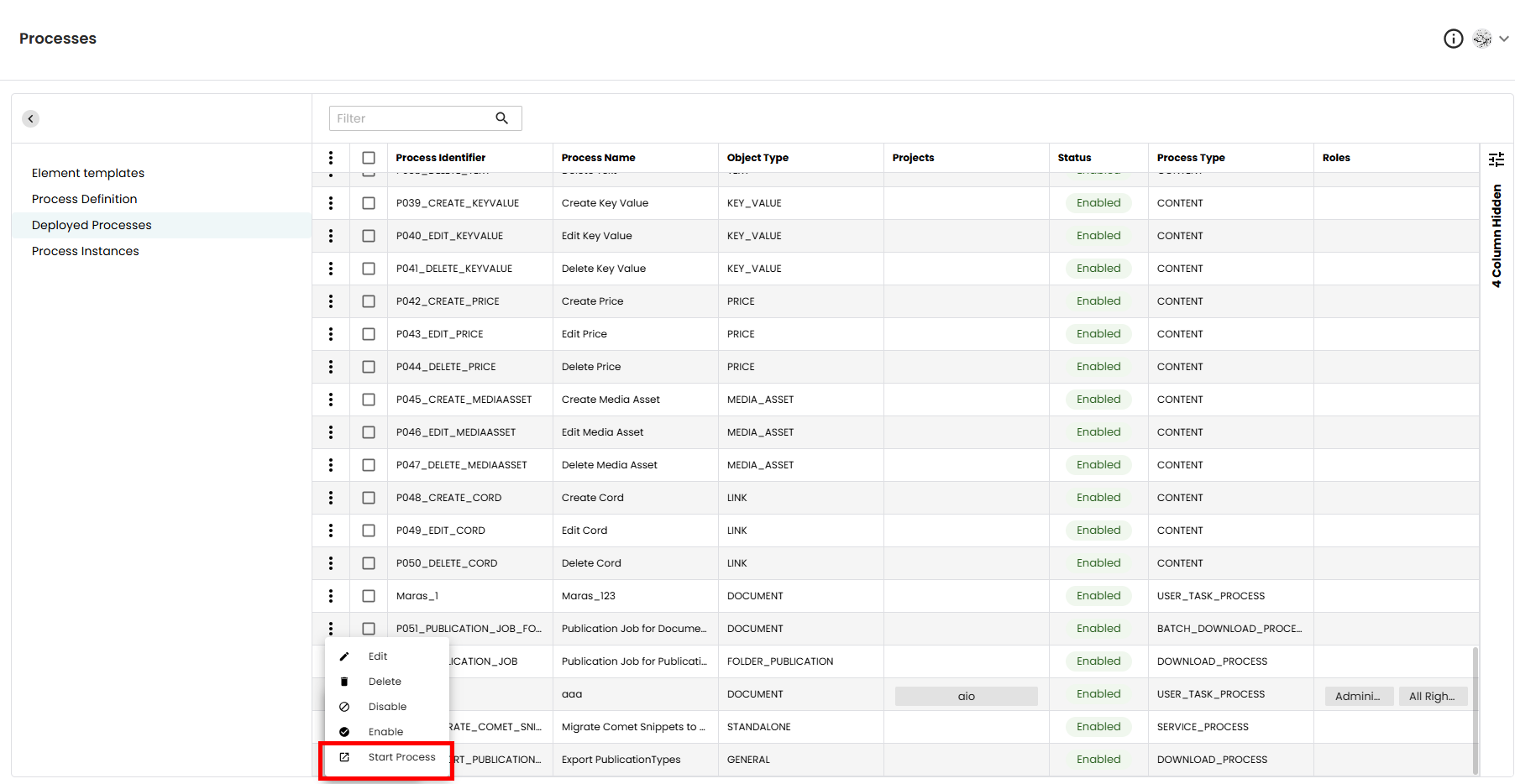The width and height of the screenshot is (1515, 784).
Task: Expand the 4 Column Hidden panel
Action: (1496, 236)
